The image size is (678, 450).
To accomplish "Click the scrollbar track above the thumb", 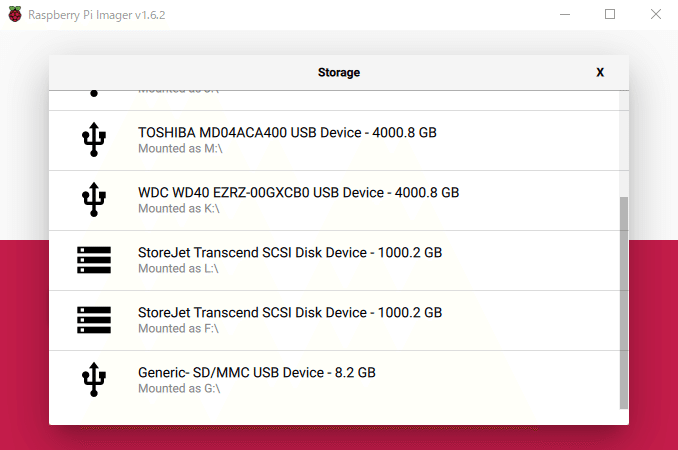I will [624, 144].
